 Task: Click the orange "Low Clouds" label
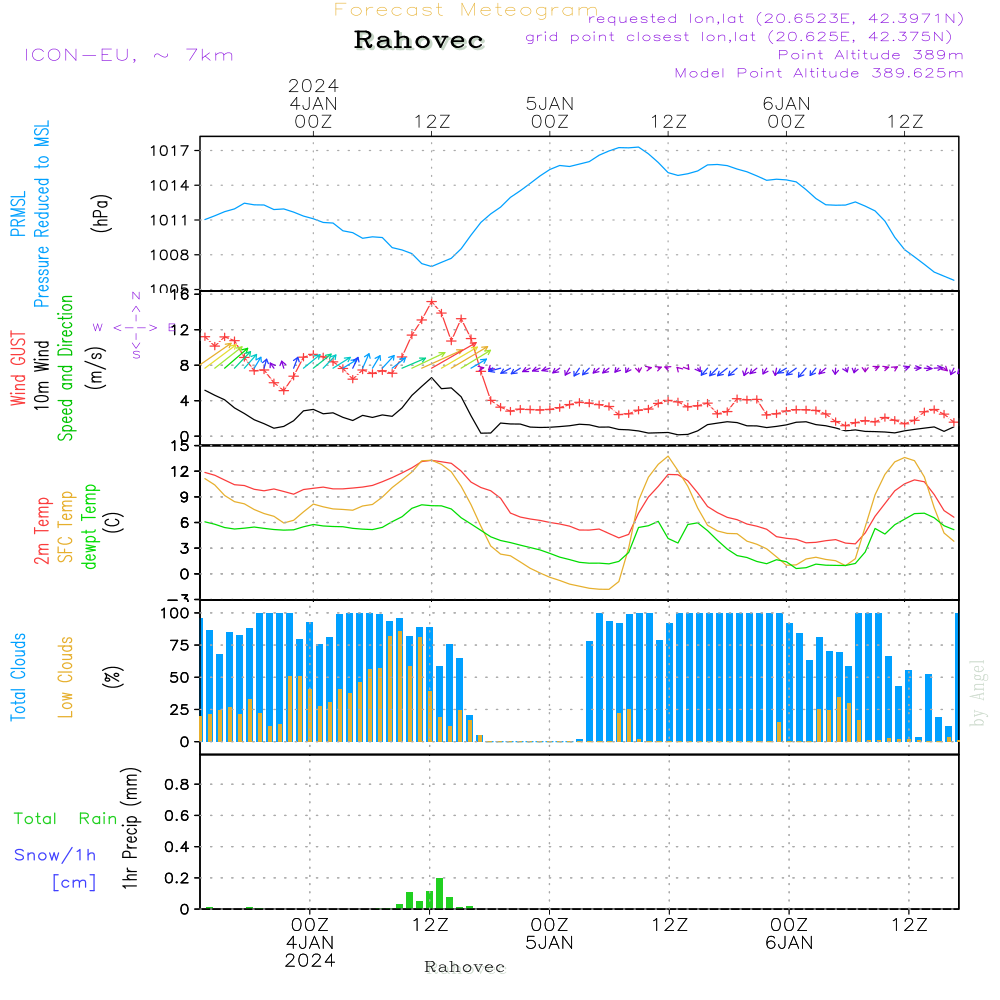pos(66,677)
